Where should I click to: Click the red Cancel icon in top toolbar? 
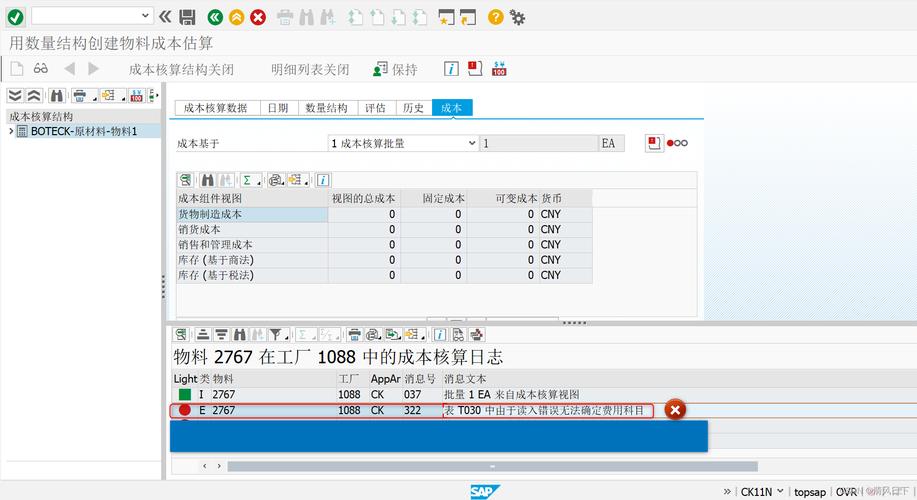click(x=258, y=17)
